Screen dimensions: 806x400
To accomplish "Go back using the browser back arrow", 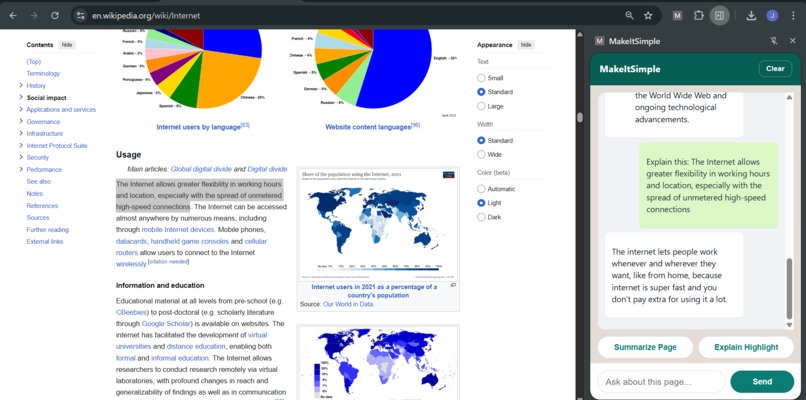I will [x=13, y=15].
